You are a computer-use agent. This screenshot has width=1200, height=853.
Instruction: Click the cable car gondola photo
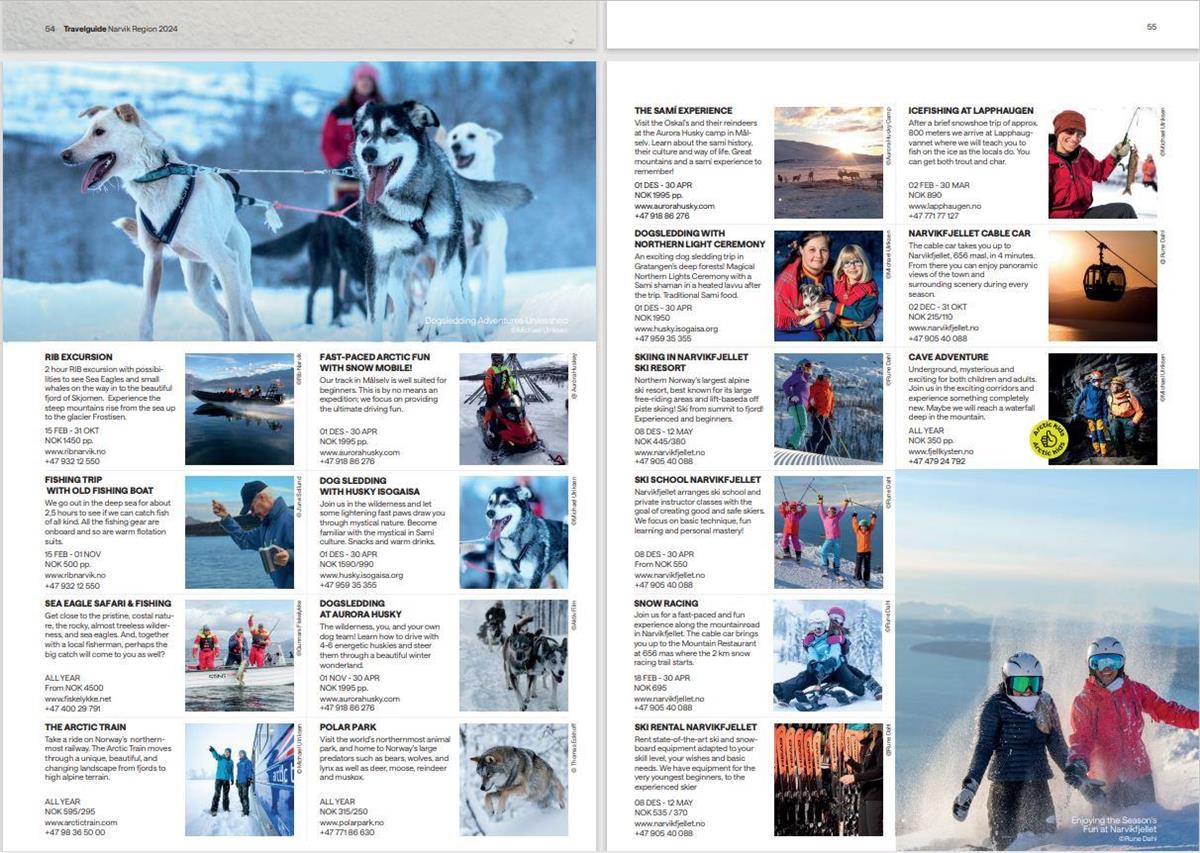(1102, 286)
